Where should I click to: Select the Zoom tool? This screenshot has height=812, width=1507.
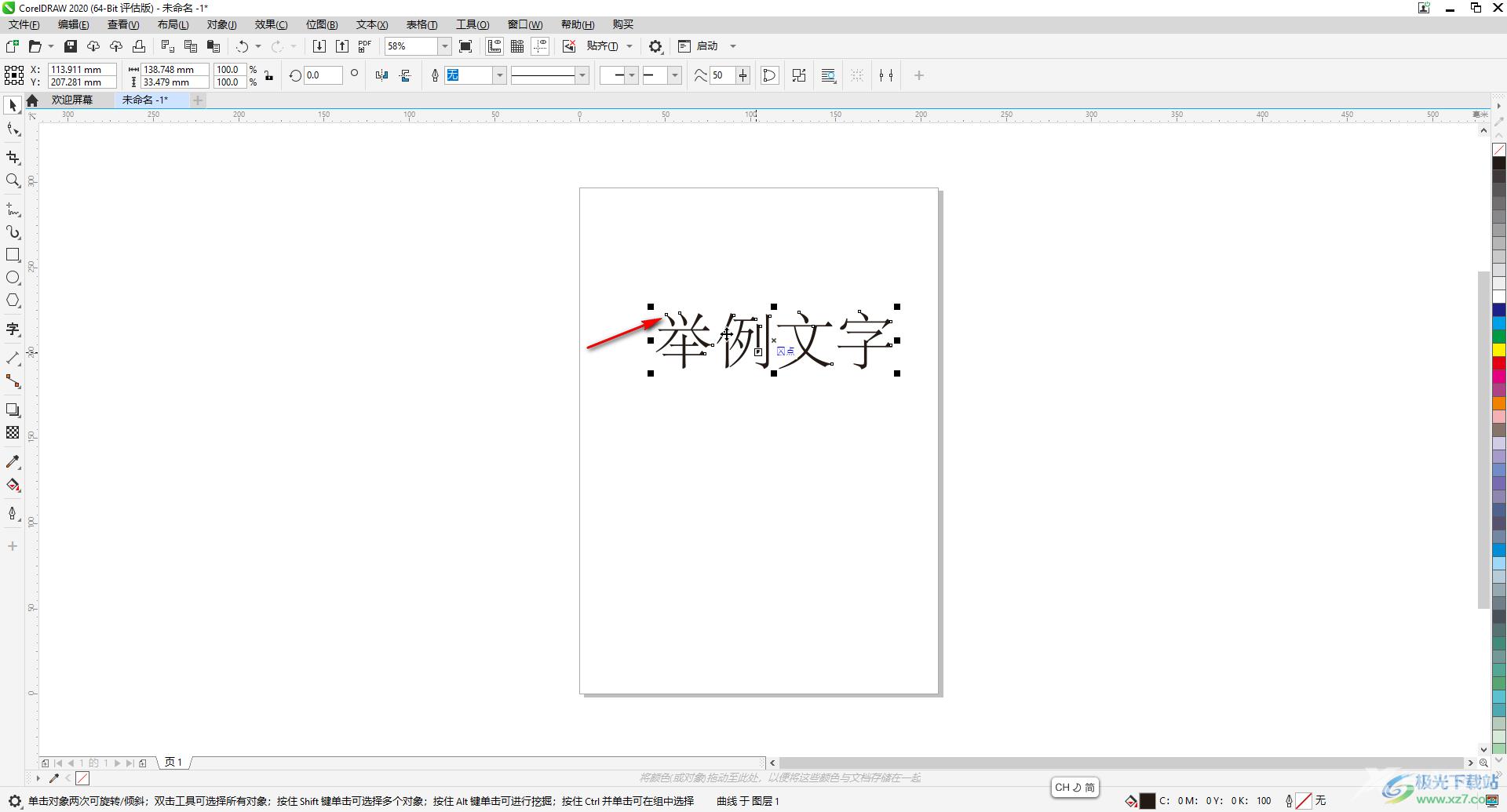coord(13,180)
